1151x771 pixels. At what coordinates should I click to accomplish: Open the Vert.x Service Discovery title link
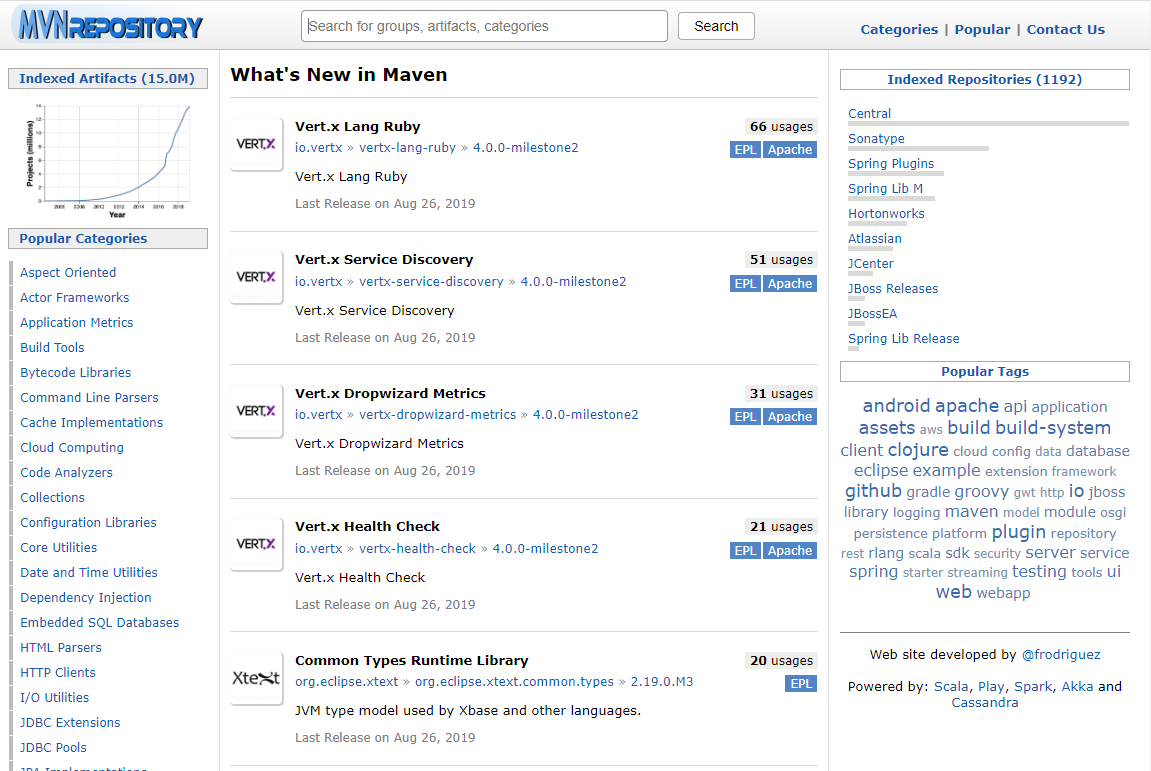point(384,259)
